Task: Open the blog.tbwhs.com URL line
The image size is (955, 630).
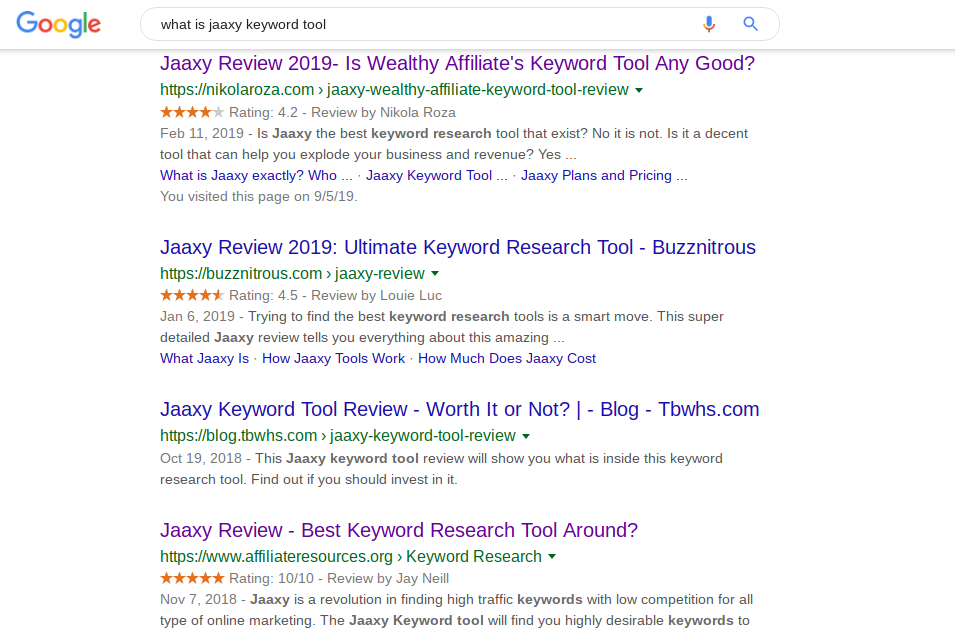Action: [338, 436]
